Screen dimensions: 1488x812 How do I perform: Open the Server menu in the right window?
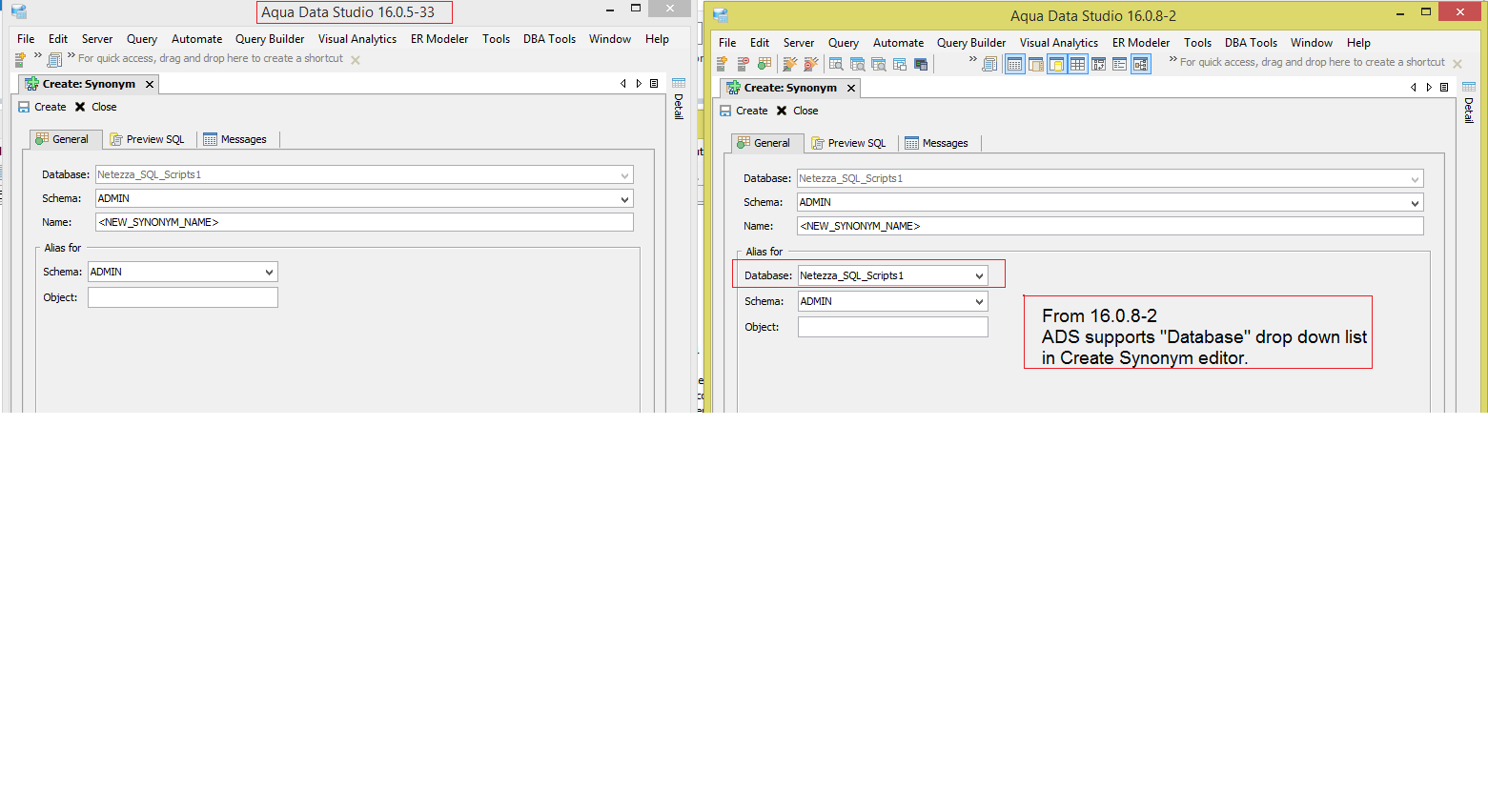[x=799, y=43]
